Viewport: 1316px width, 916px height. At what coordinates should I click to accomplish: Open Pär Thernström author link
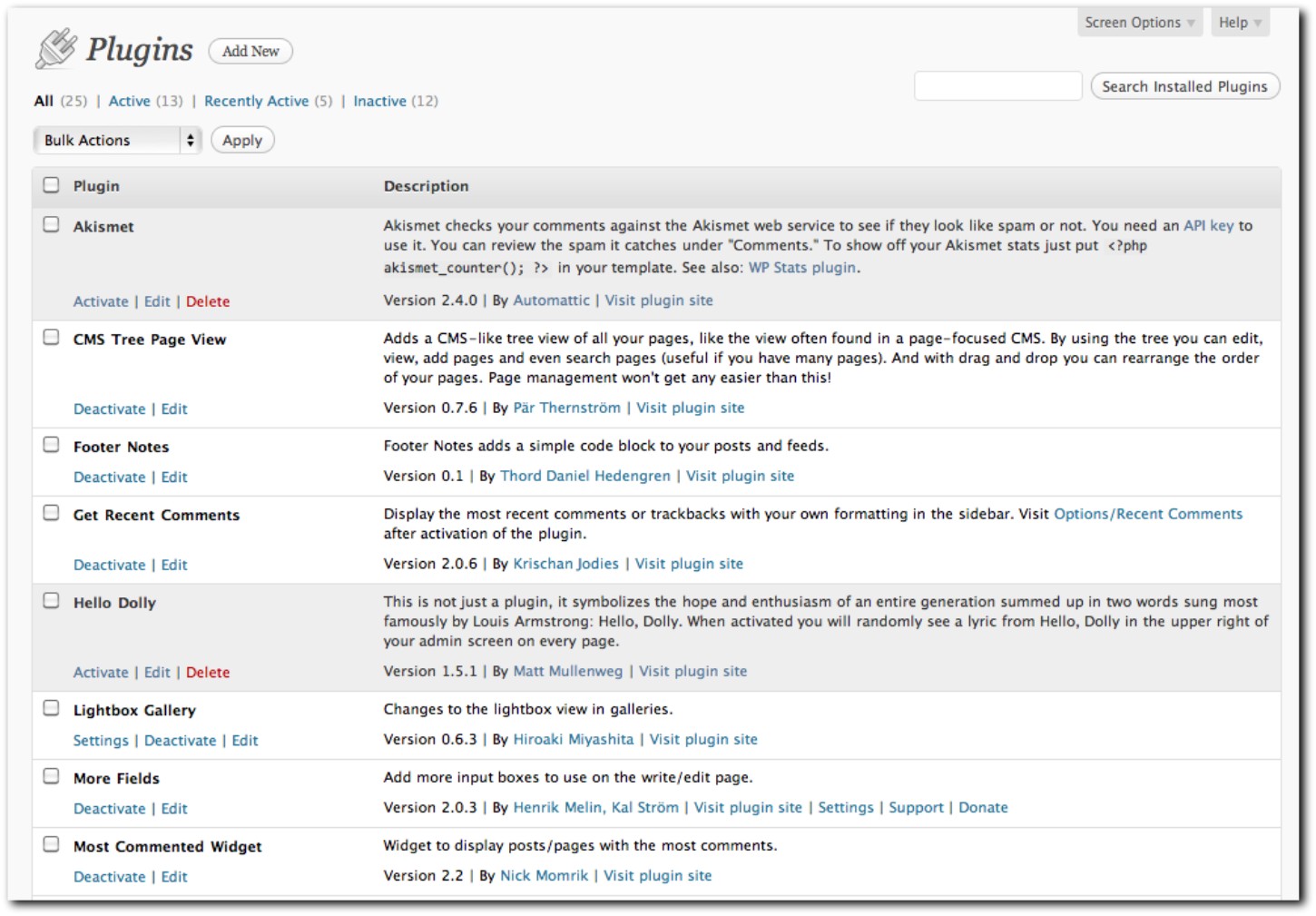[x=566, y=408]
